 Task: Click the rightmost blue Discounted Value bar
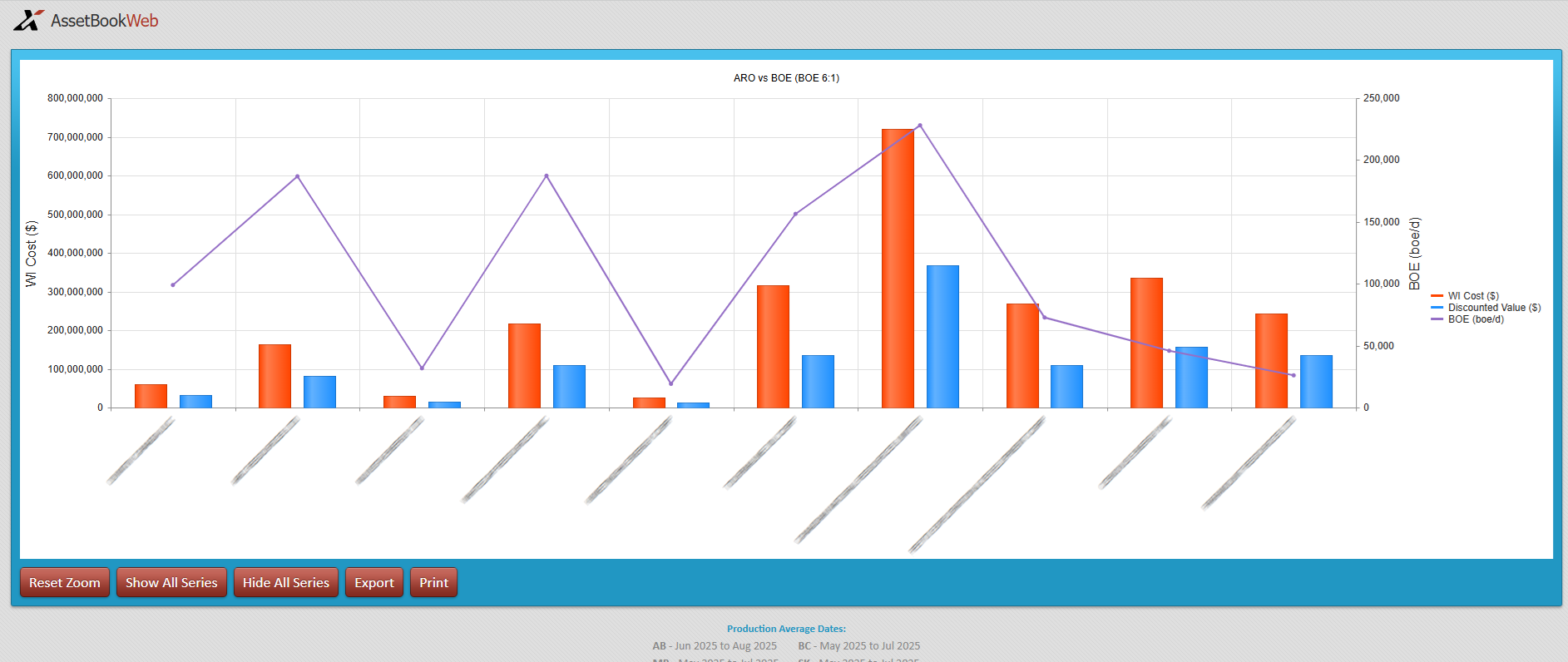point(1316,382)
